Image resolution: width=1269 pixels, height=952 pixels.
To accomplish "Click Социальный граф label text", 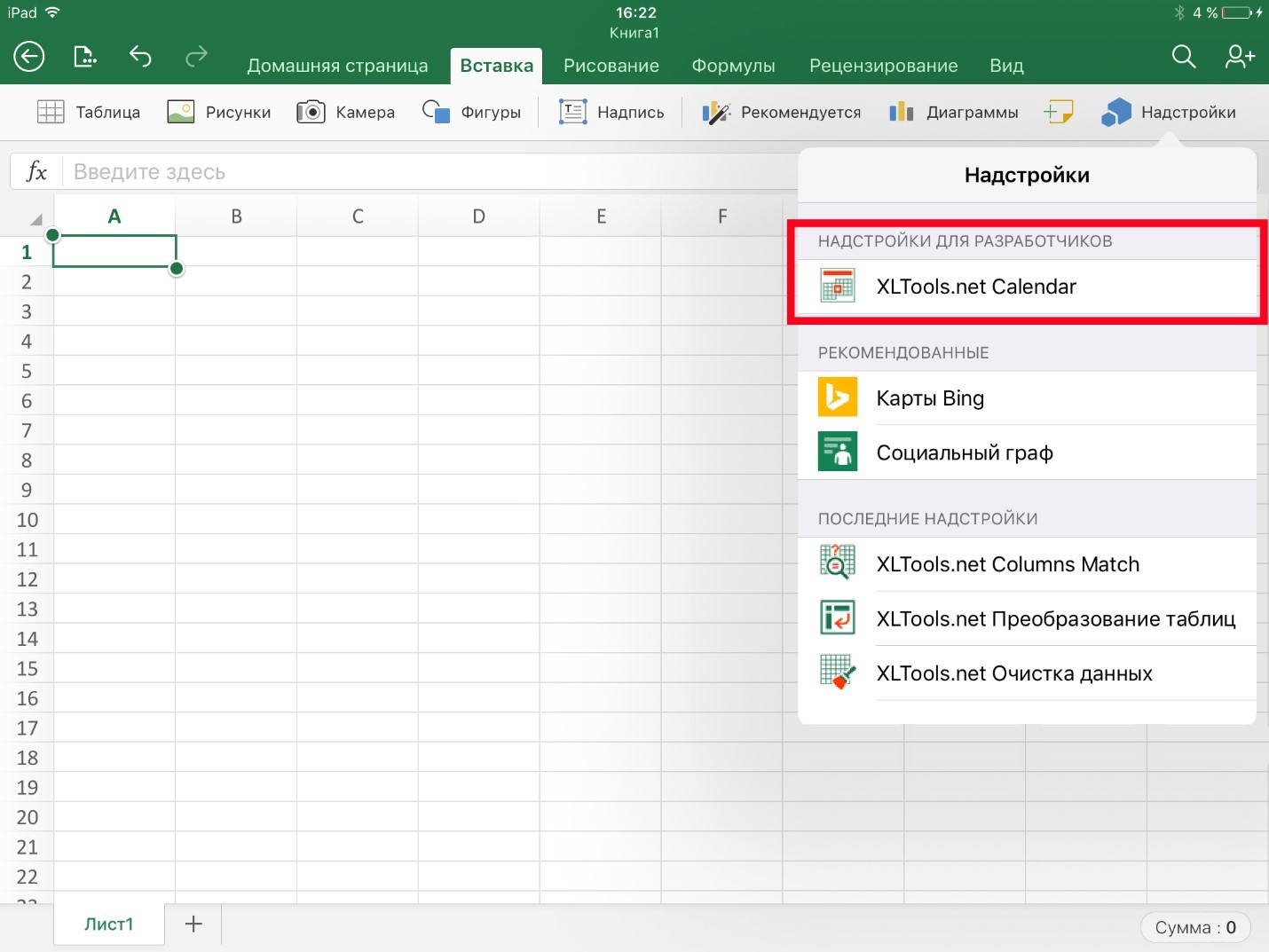I will pos(965,452).
